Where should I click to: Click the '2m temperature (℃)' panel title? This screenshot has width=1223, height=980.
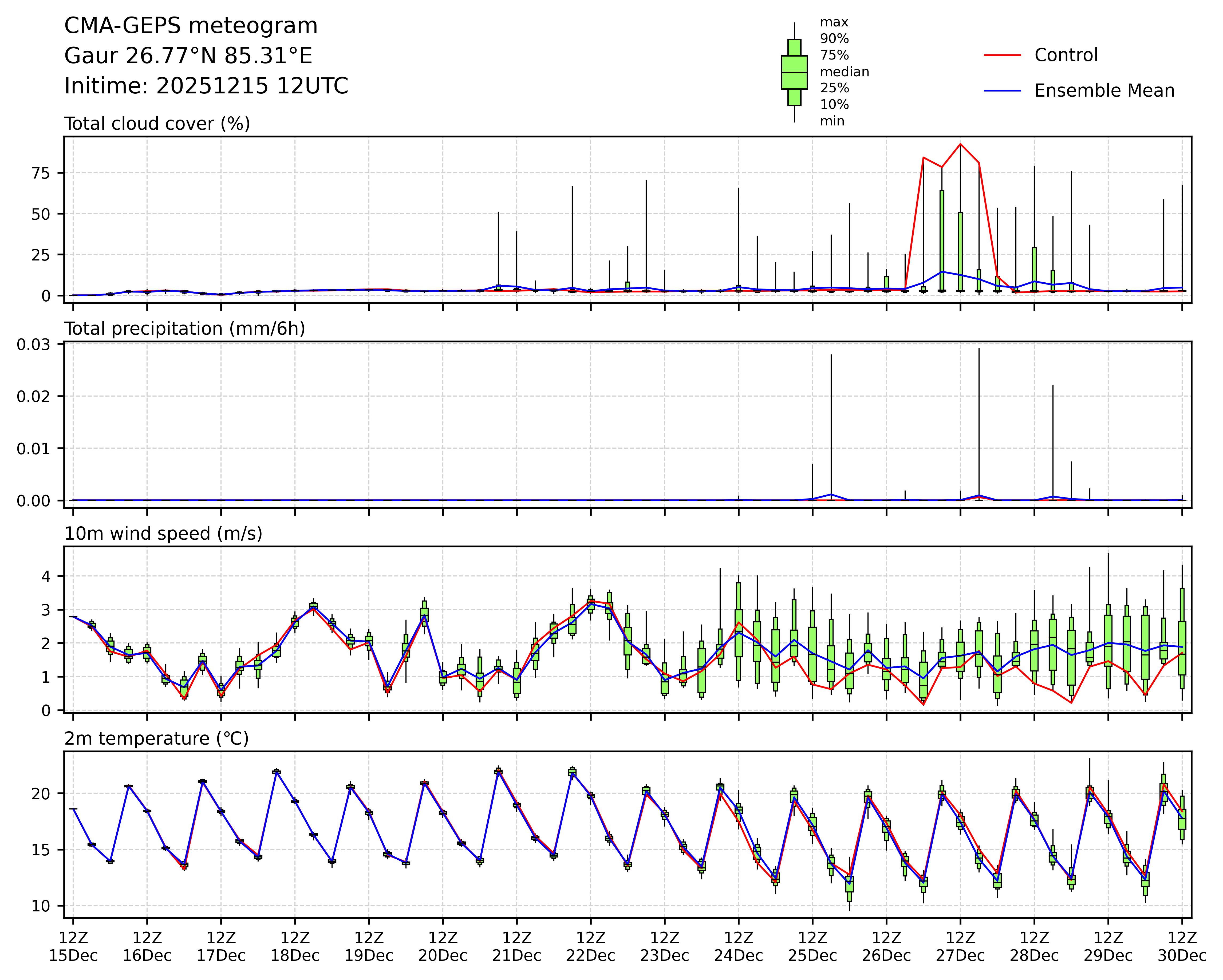click(157, 738)
